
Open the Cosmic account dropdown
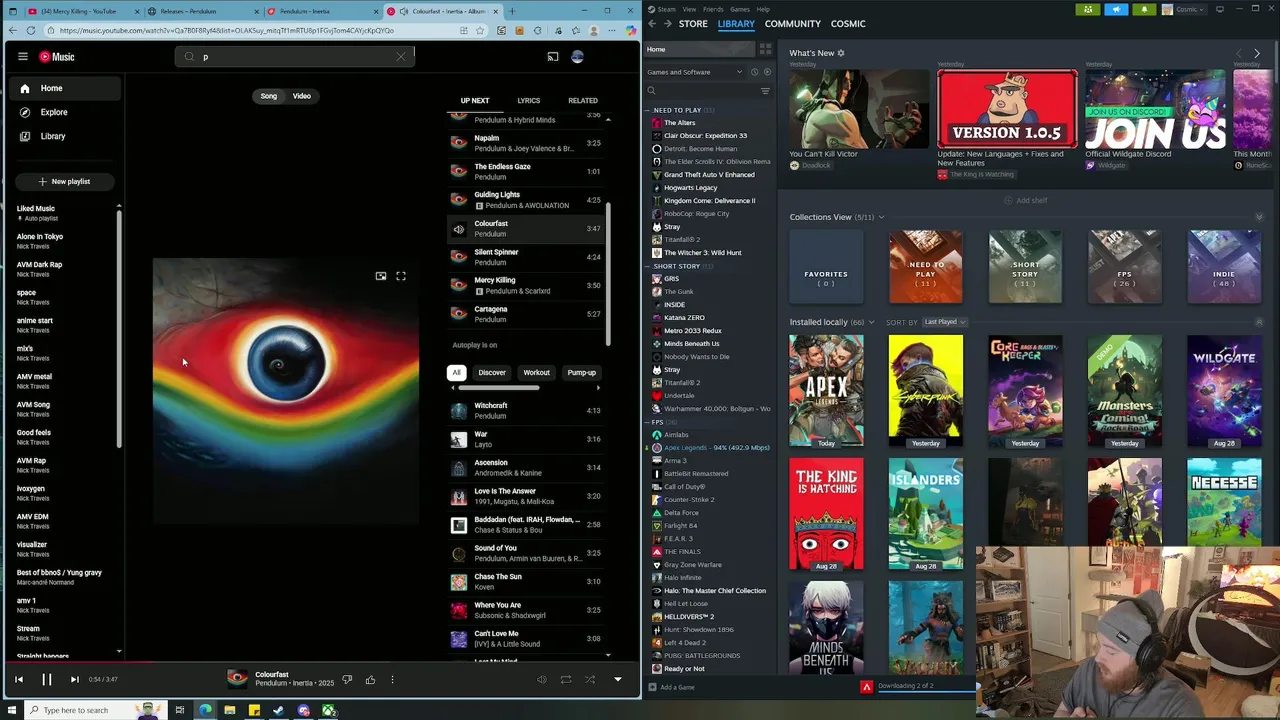[x=1184, y=9]
